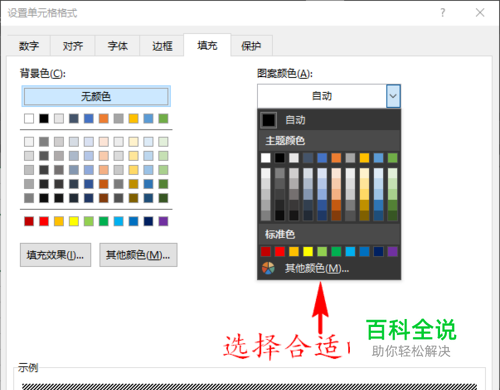Viewport: 500px width, 390px height.
Task: Pick green theme swatch in background top row
Action: point(163,118)
